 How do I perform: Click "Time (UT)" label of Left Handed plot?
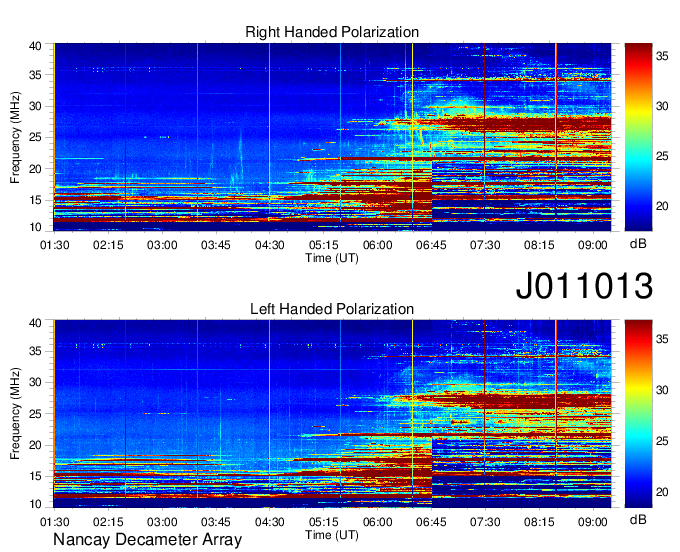click(x=332, y=535)
